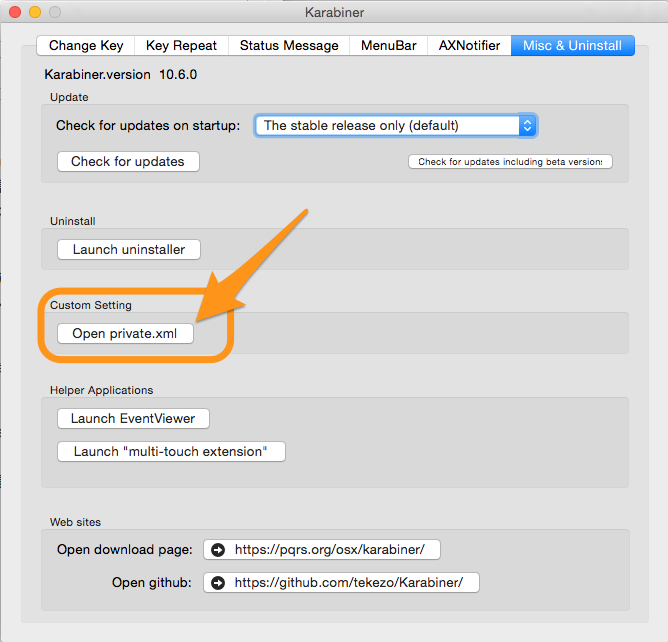Select the Status Message tab
Viewport: 668px width, 642px height.
coord(289,46)
